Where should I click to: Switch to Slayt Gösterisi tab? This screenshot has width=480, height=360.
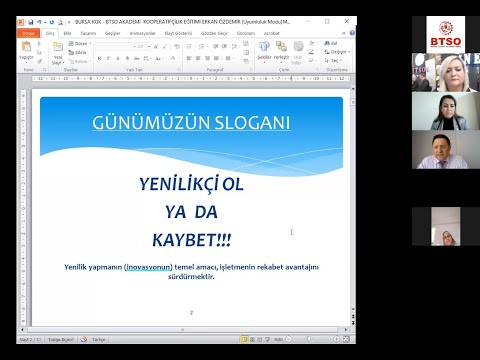tap(178, 33)
